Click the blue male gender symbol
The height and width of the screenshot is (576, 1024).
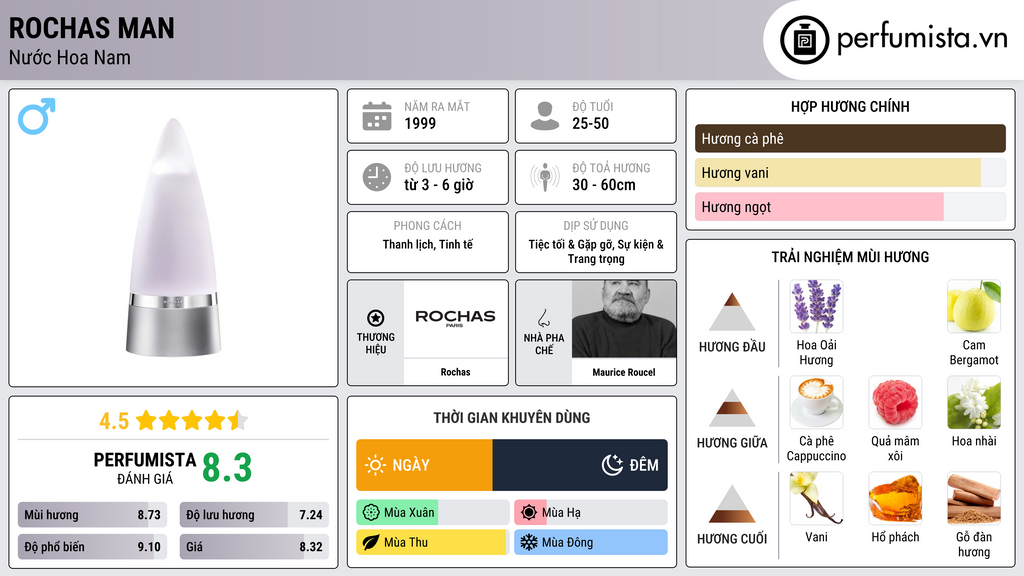(37, 116)
